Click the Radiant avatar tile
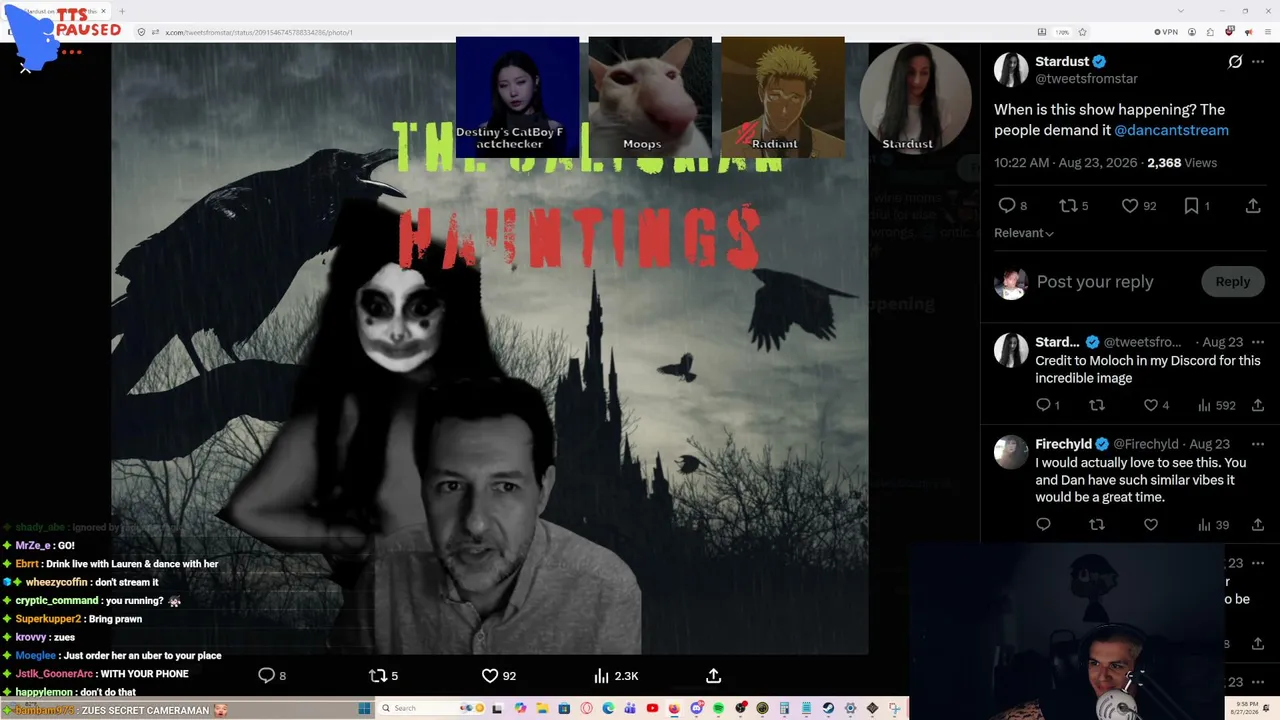This screenshot has width=1280, height=720. tap(783, 97)
